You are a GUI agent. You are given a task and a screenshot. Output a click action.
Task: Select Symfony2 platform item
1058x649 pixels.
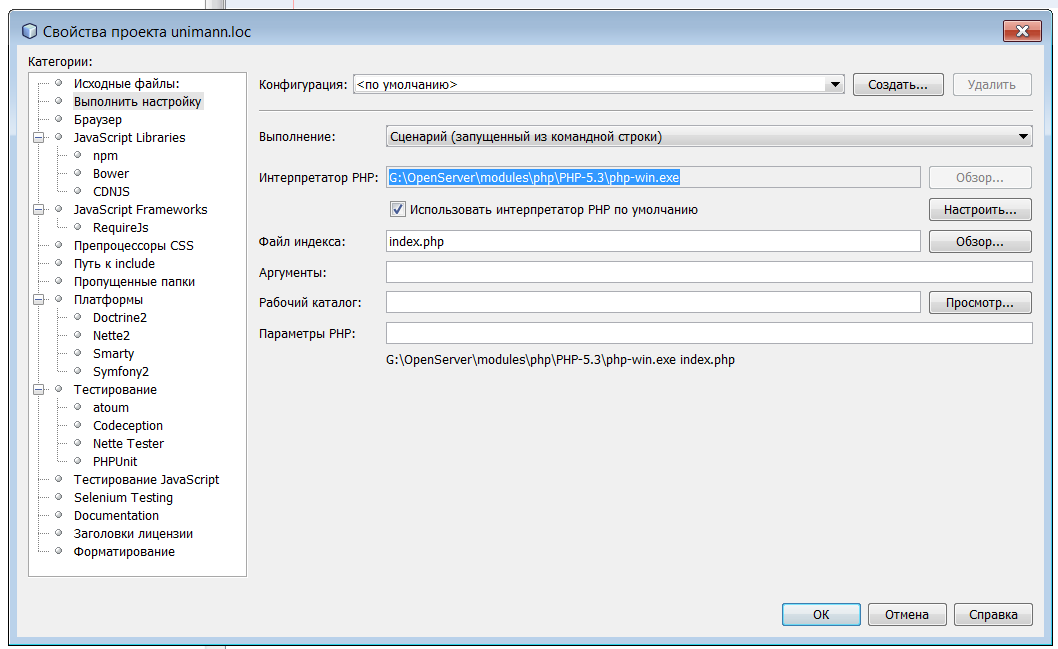(x=120, y=372)
